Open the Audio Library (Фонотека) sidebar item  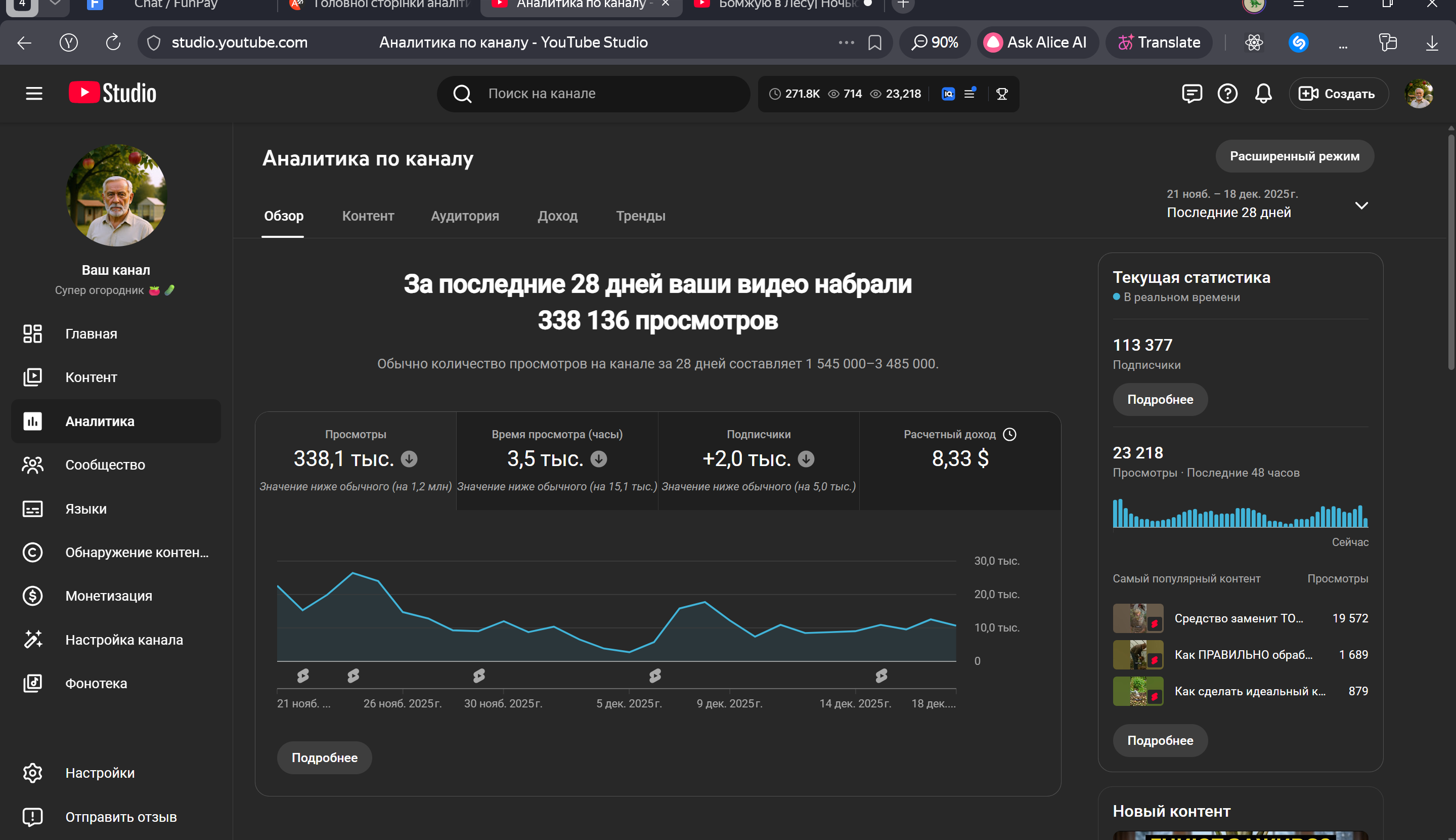coord(96,684)
